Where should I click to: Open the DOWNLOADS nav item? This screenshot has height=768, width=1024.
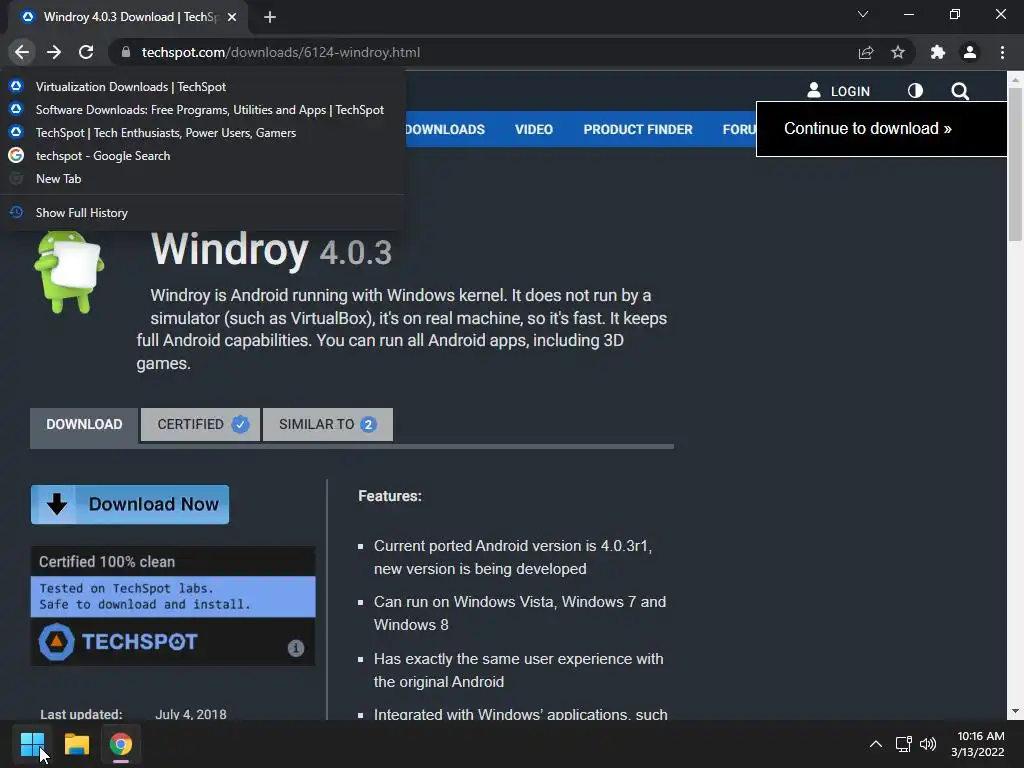click(x=445, y=129)
